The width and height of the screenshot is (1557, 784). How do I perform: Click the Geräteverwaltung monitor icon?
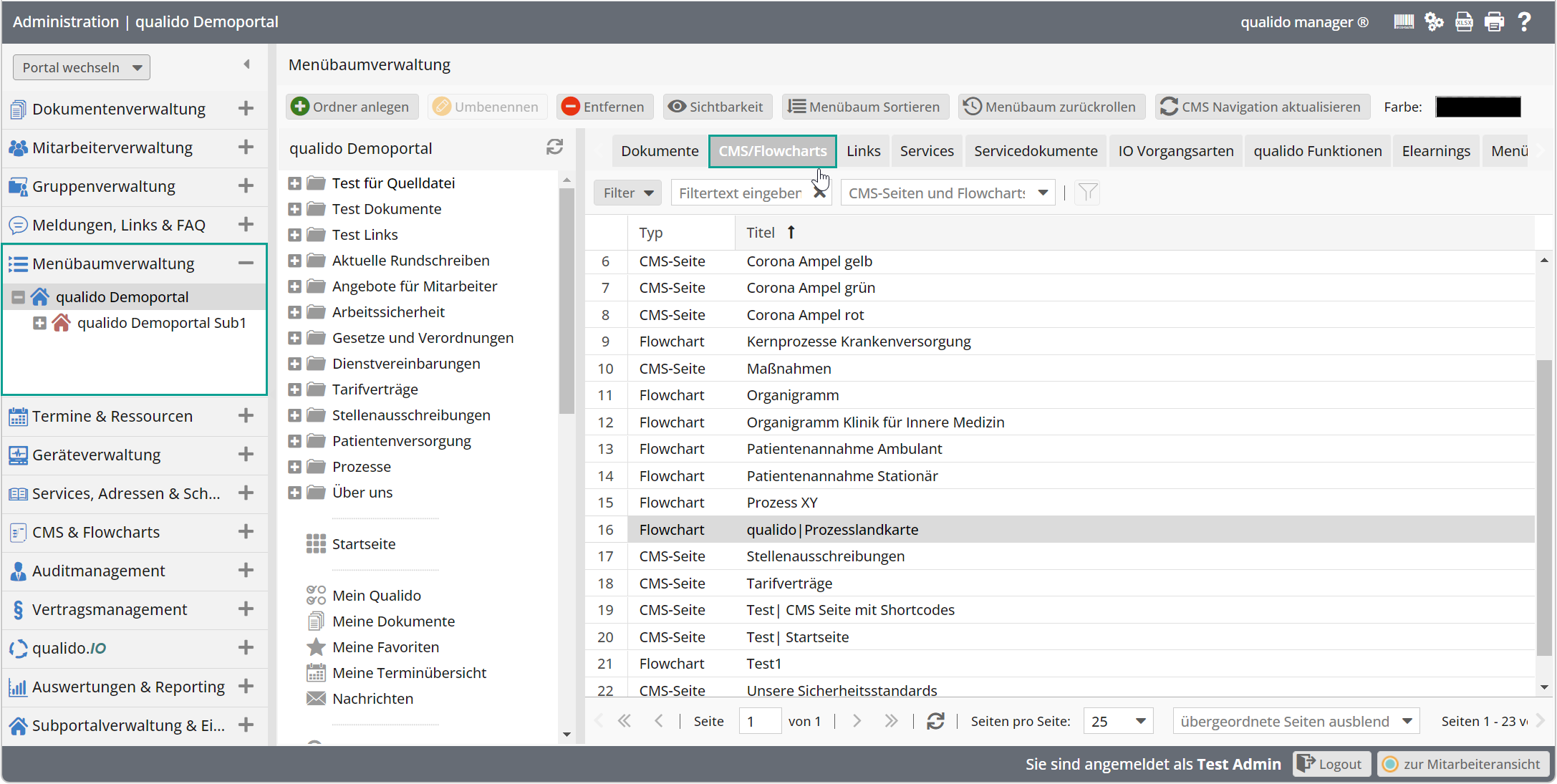(x=18, y=455)
